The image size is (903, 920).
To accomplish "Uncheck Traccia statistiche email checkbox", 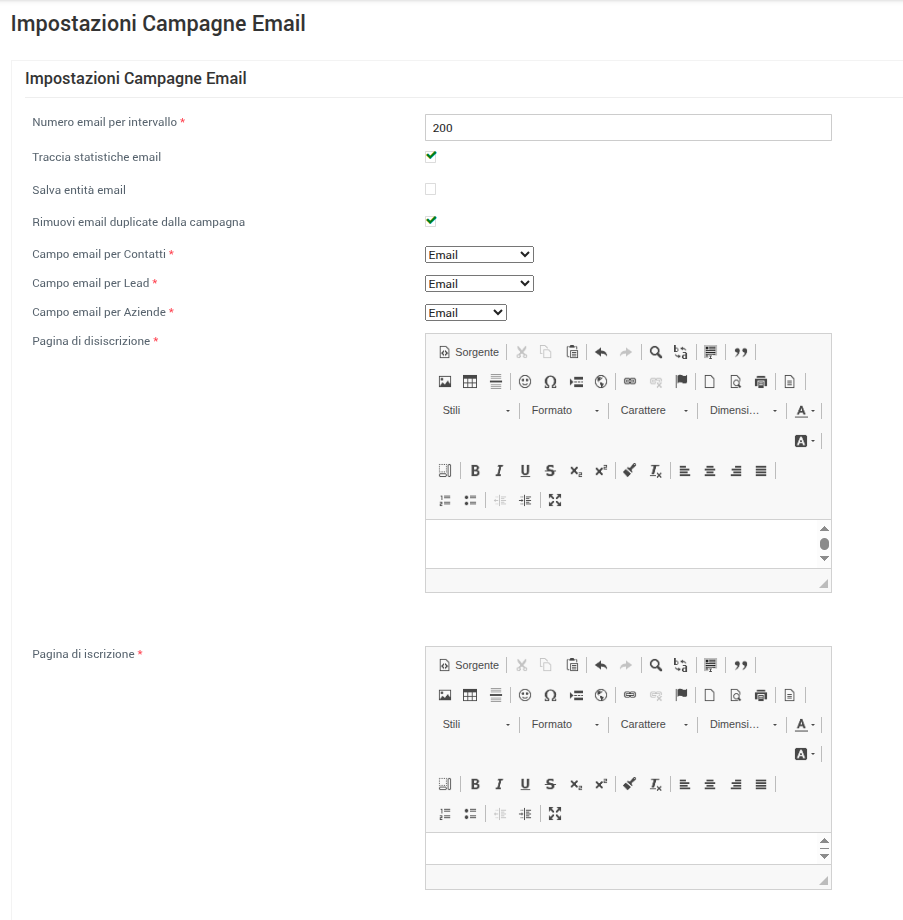I will (431, 156).
